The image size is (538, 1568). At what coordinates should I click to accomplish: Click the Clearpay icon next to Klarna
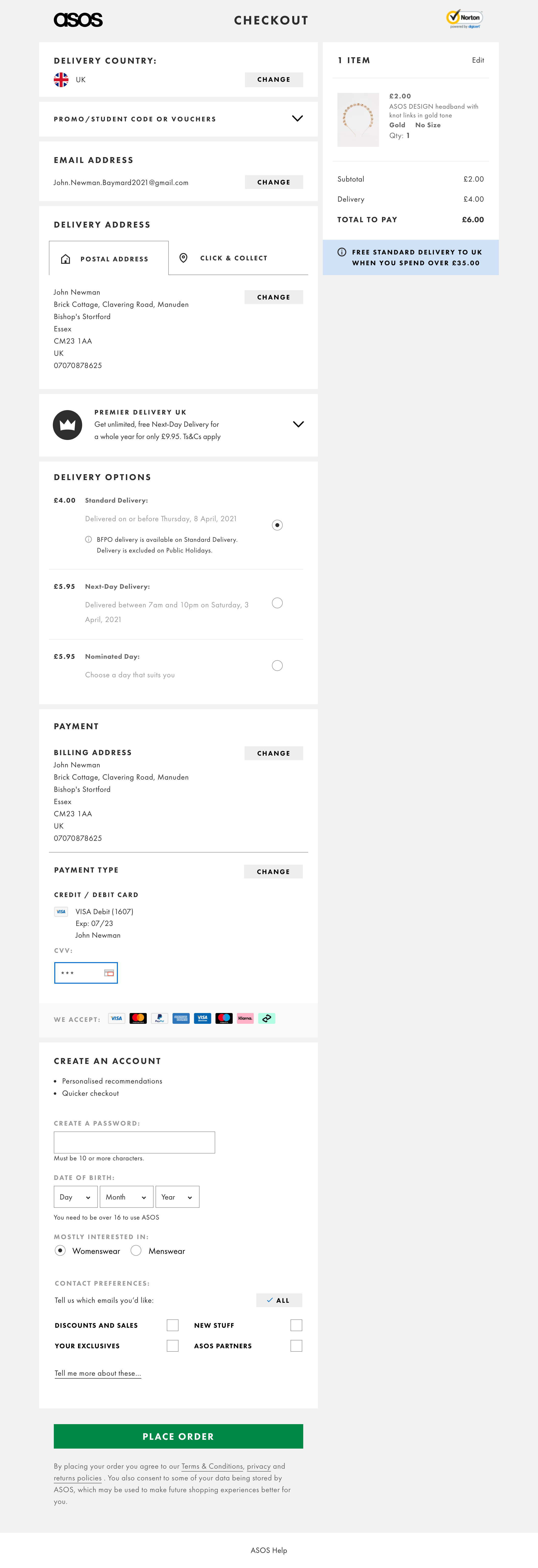point(267,1018)
